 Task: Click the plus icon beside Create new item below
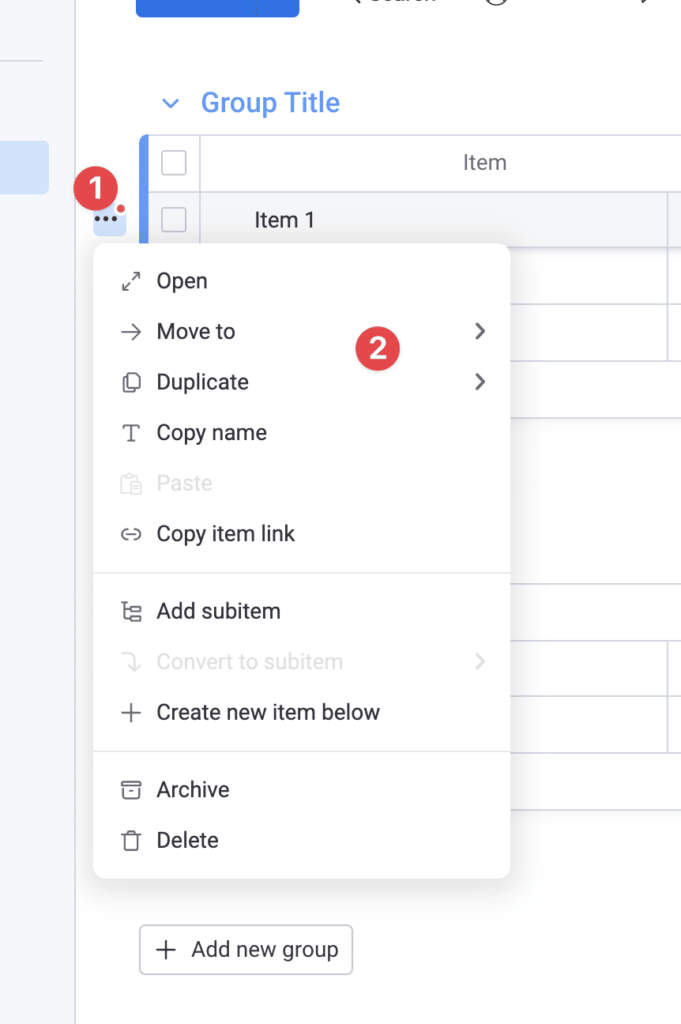(131, 712)
